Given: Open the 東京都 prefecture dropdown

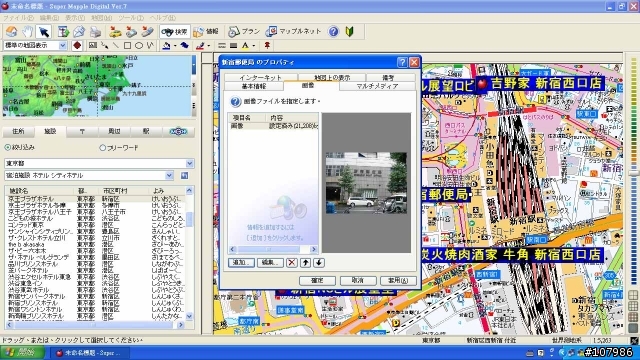Looking at the screenshot, I should click(189, 163).
